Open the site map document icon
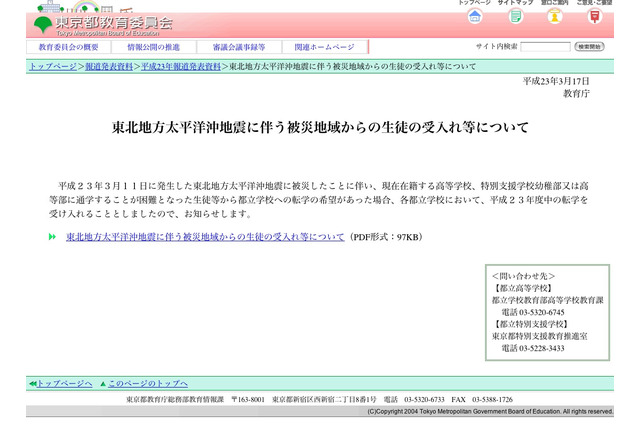Image resolution: width=640 pixels, height=426 pixels. [x=515, y=16]
